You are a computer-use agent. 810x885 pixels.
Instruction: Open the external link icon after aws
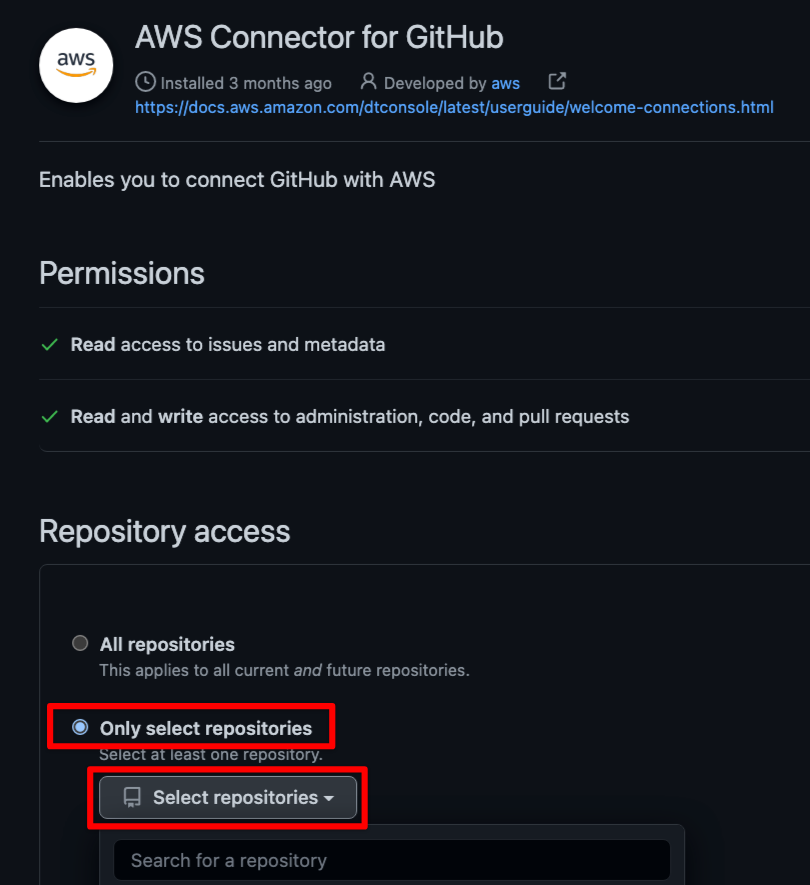point(557,82)
